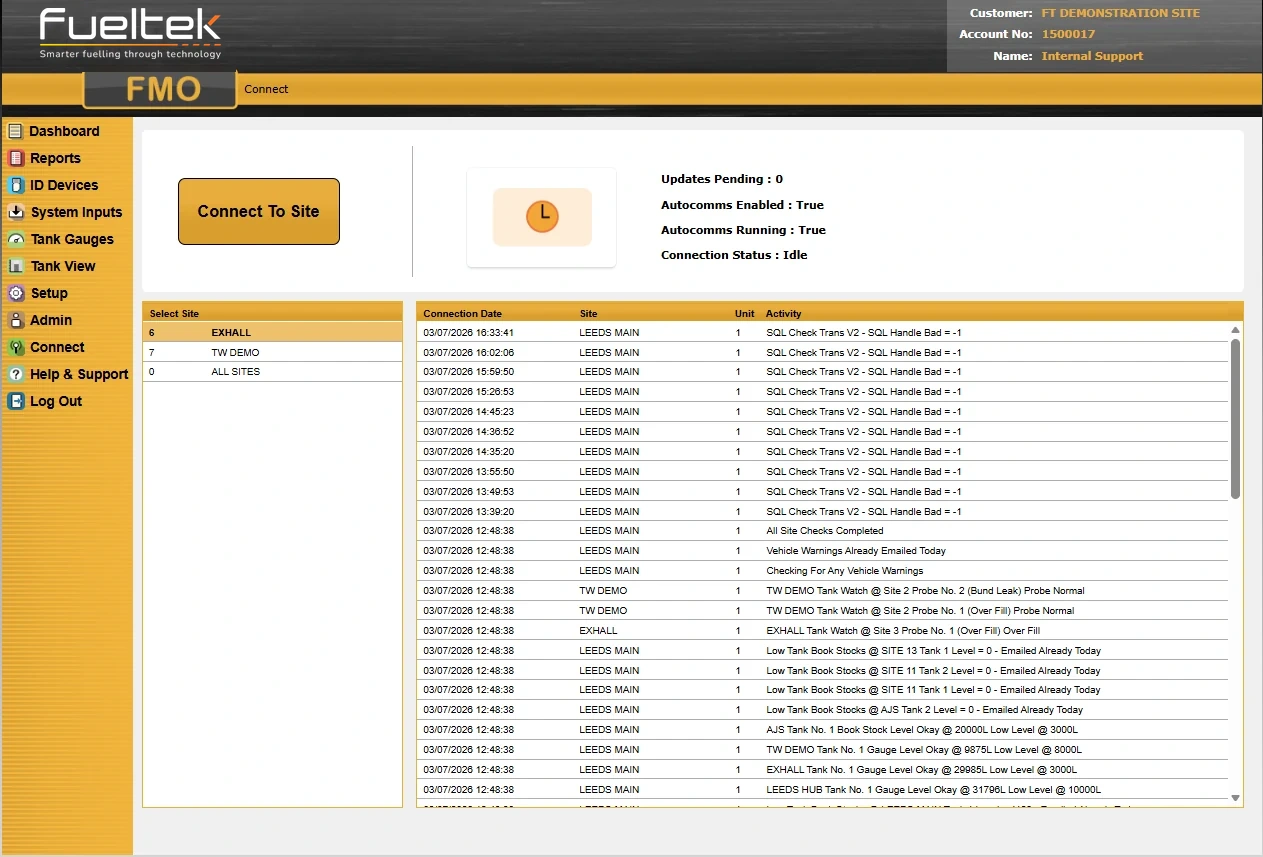The height and width of the screenshot is (857, 1263).
Task: Click the orange clock status icon
Action: point(542,217)
